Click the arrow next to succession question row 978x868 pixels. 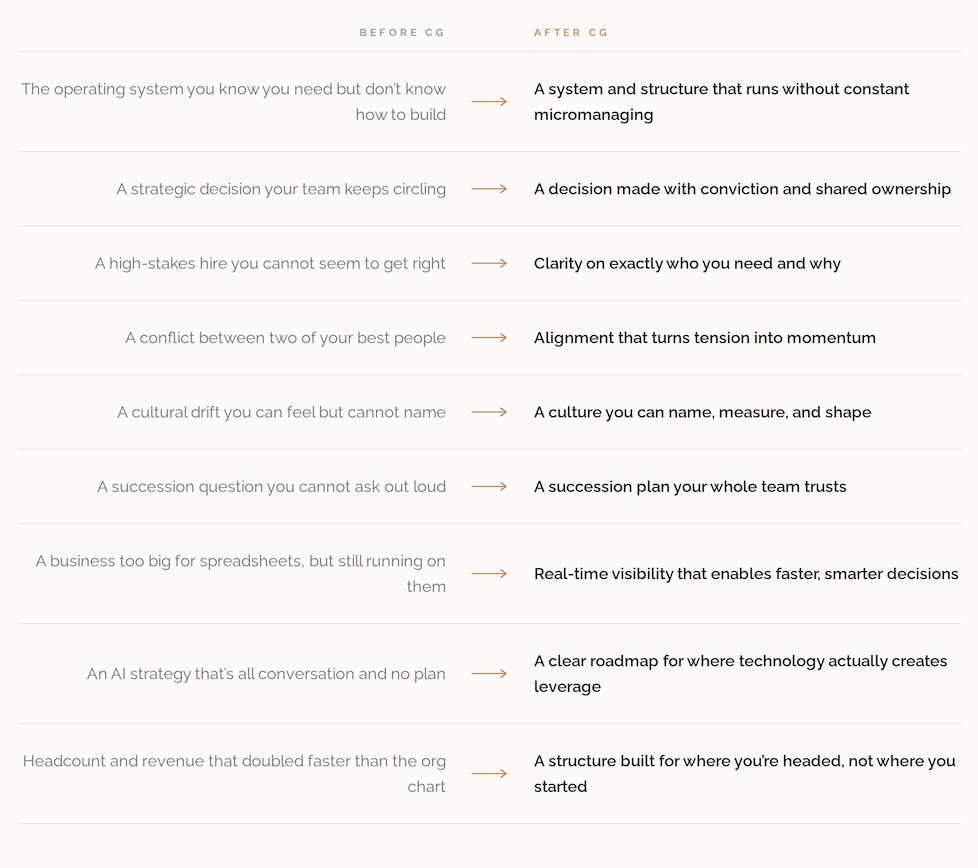click(489, 486)
